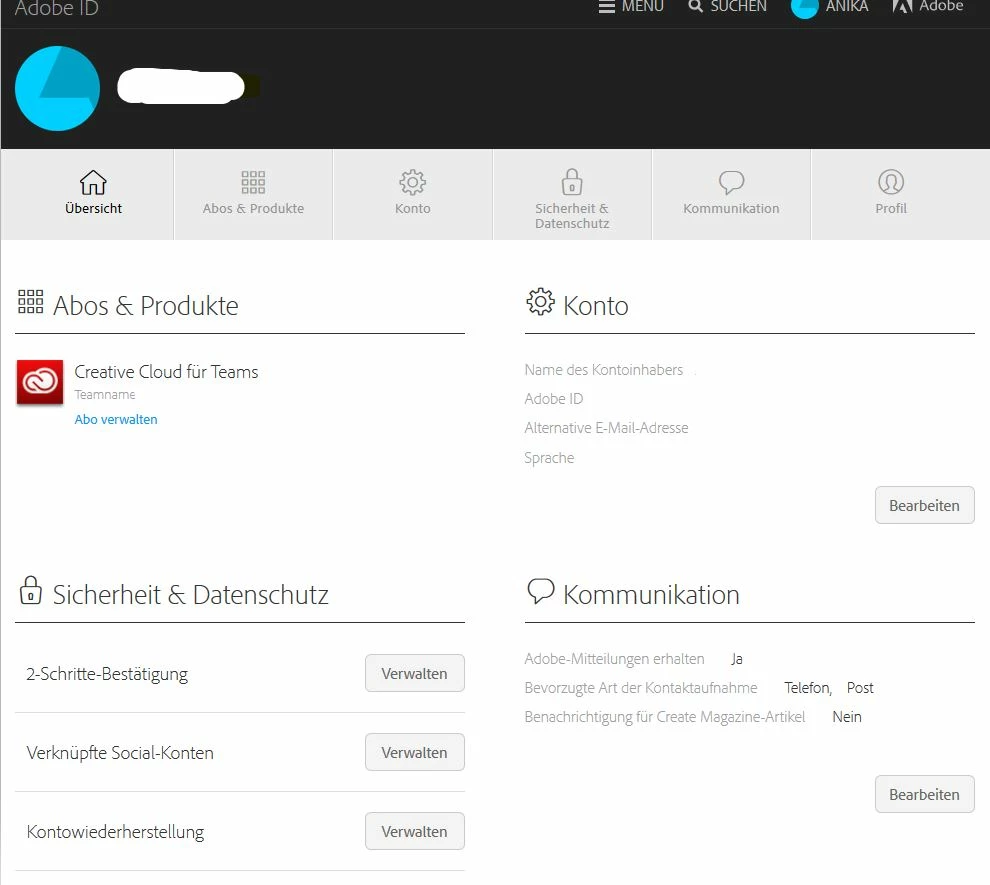Click the Kontowiederherstellung row text
The width and height of the screenshot is (990, 885).
115,832
